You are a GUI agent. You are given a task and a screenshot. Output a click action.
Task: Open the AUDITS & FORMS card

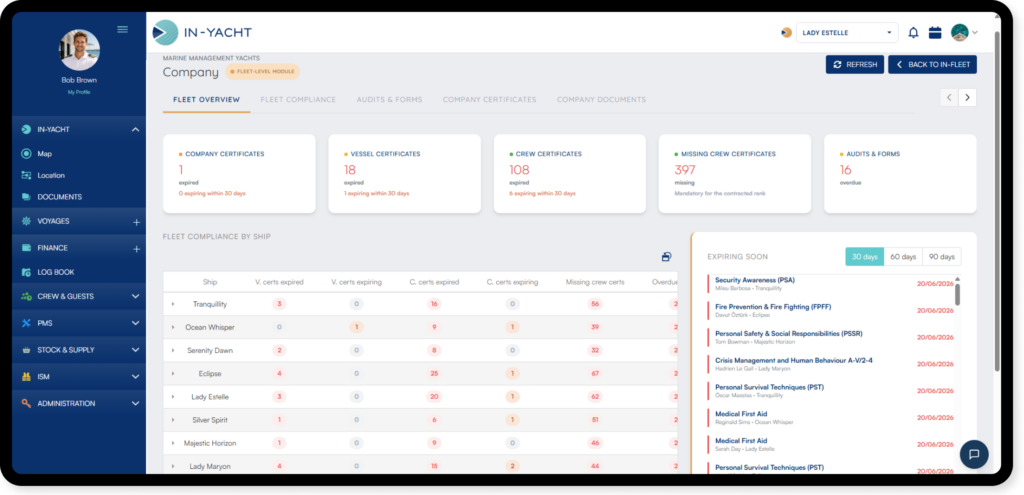click(900, 174)
